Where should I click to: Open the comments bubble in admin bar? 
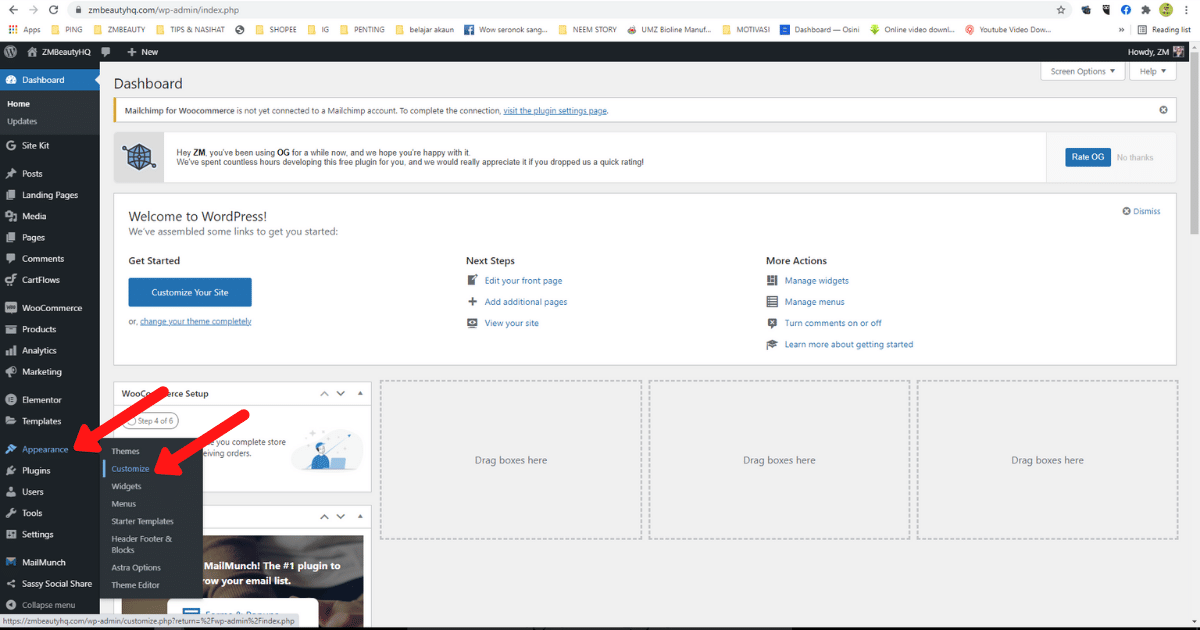point(106,51)
